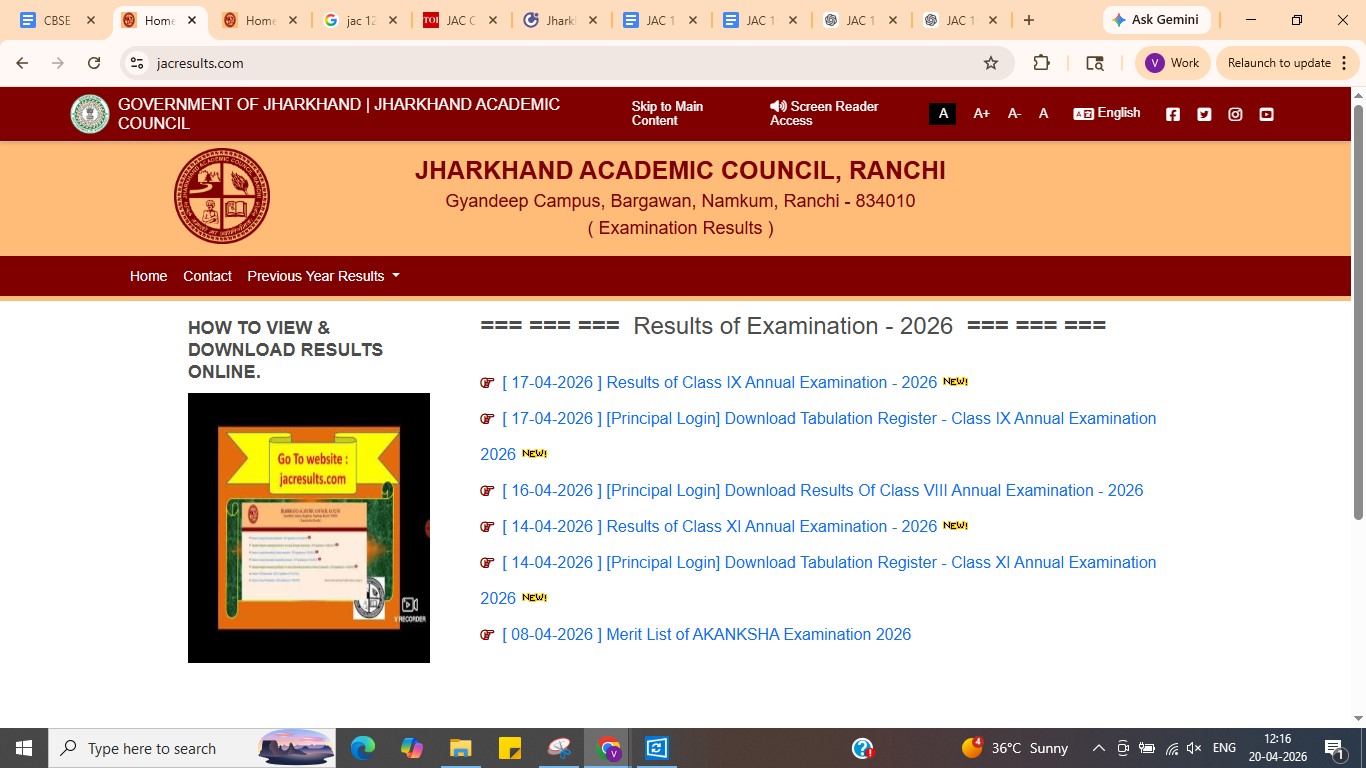The height and width of the screenshot is (768, 1366).
Task: Open Chrome extensions puzzle icon
Action: click(x=1041, y=63)
